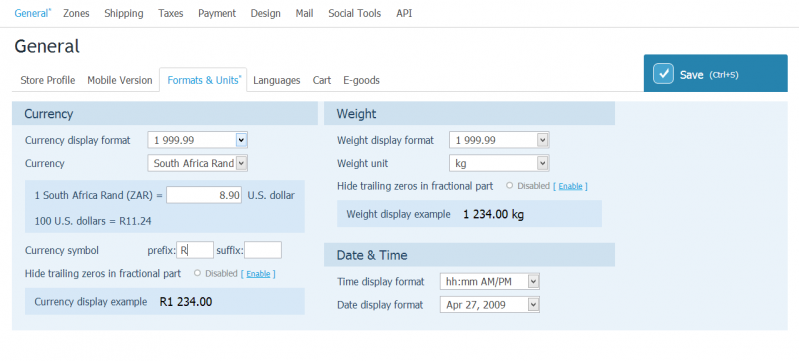Open the Cart tab
Screen dimensions: 799x361
322,80
